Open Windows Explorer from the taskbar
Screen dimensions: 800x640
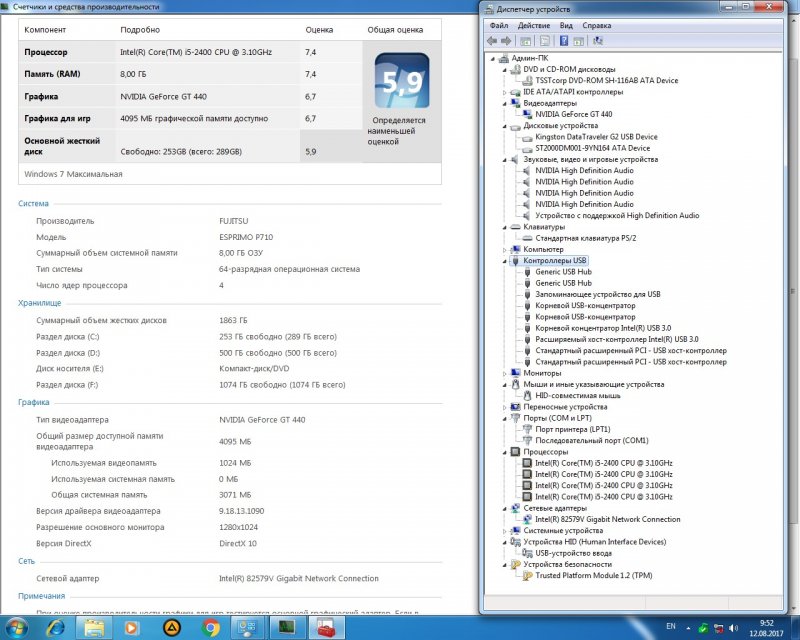[x=96, y=628]
